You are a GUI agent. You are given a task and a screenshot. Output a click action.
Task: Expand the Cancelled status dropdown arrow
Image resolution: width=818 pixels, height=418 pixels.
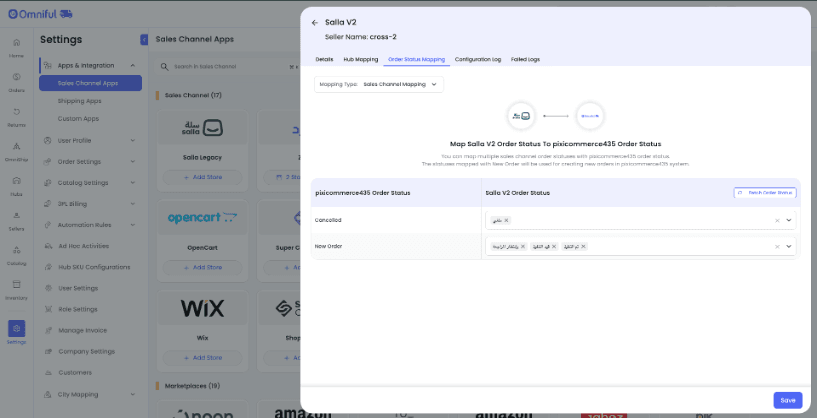pos(789,220)
